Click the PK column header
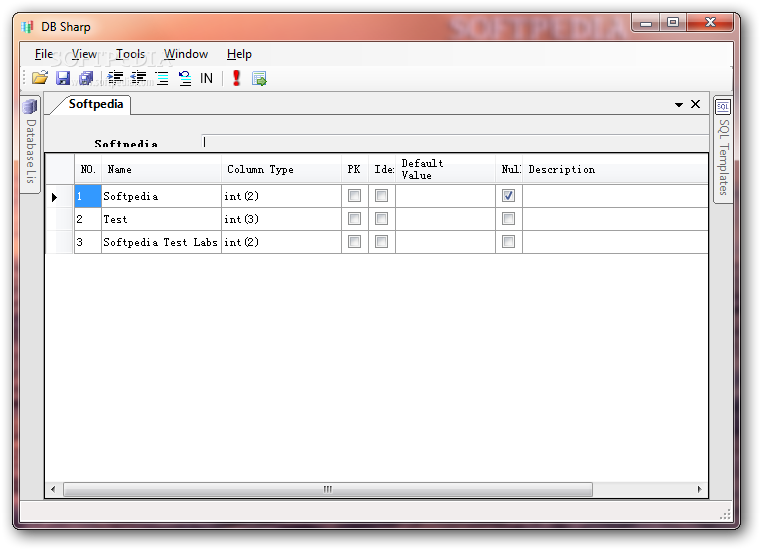The image size is (761, 550). click(355, 169)
